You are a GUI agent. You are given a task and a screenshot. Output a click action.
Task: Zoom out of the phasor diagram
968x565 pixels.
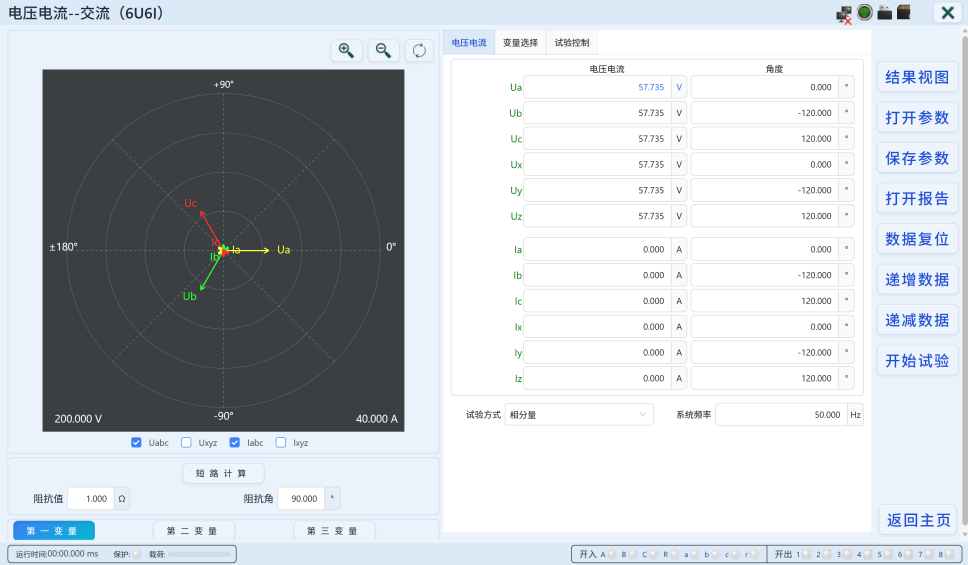[383, 51]
